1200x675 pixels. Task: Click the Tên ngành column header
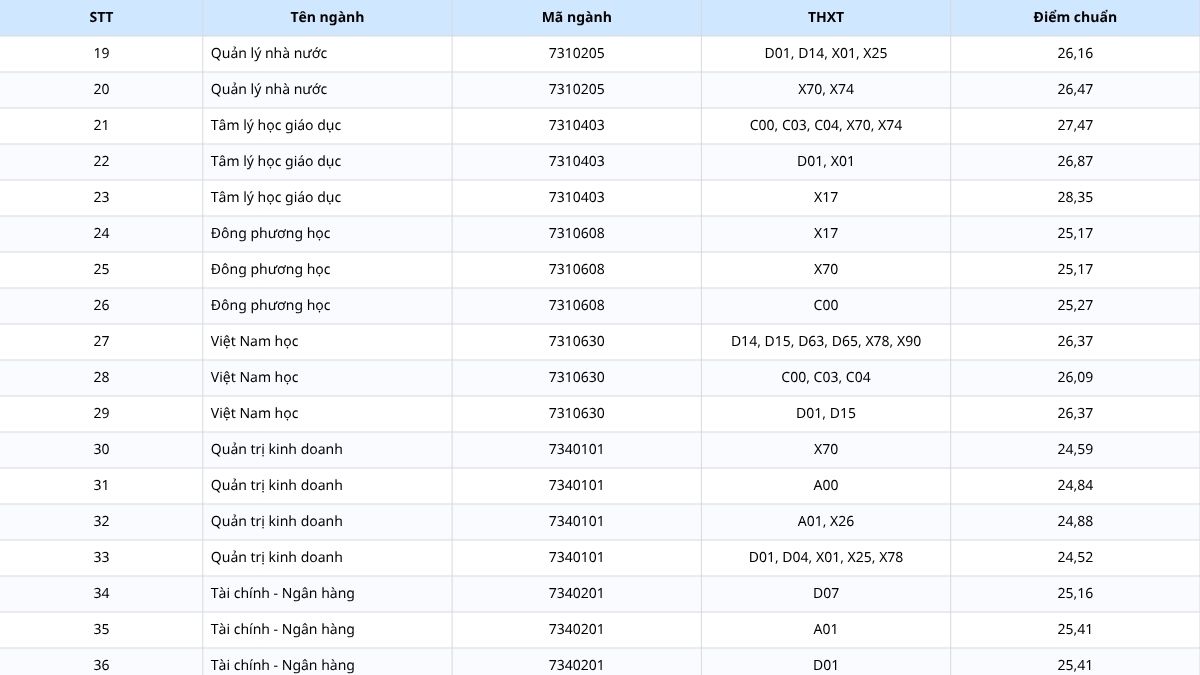[327, 17]
